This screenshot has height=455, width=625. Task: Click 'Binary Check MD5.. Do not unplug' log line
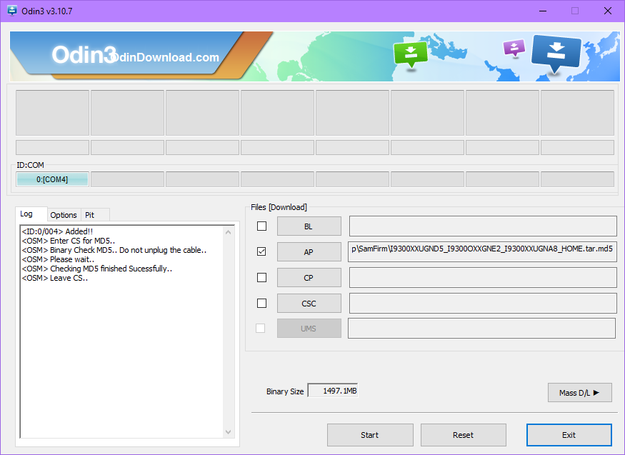pyautogui.click(x=114, y=250)
